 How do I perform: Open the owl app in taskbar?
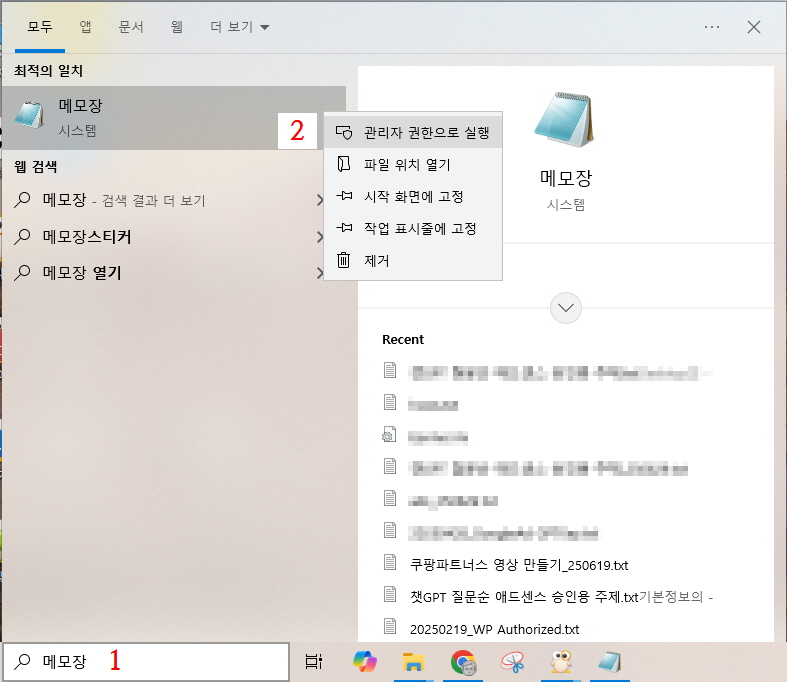pos(561,661)
